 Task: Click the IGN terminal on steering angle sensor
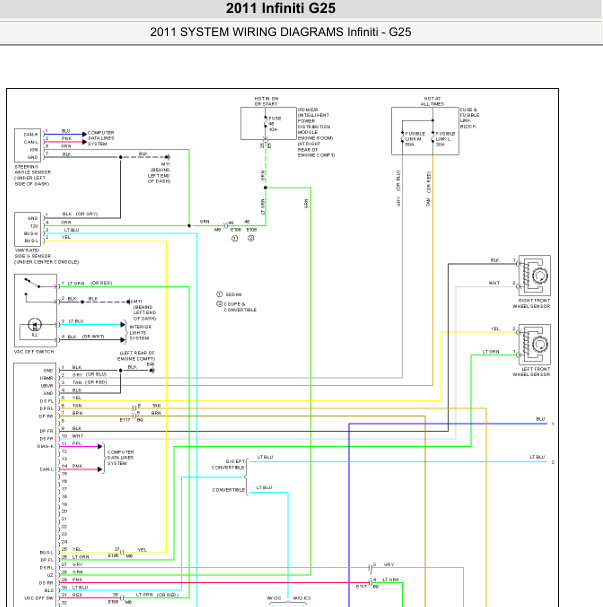click(x=34, y=150)
